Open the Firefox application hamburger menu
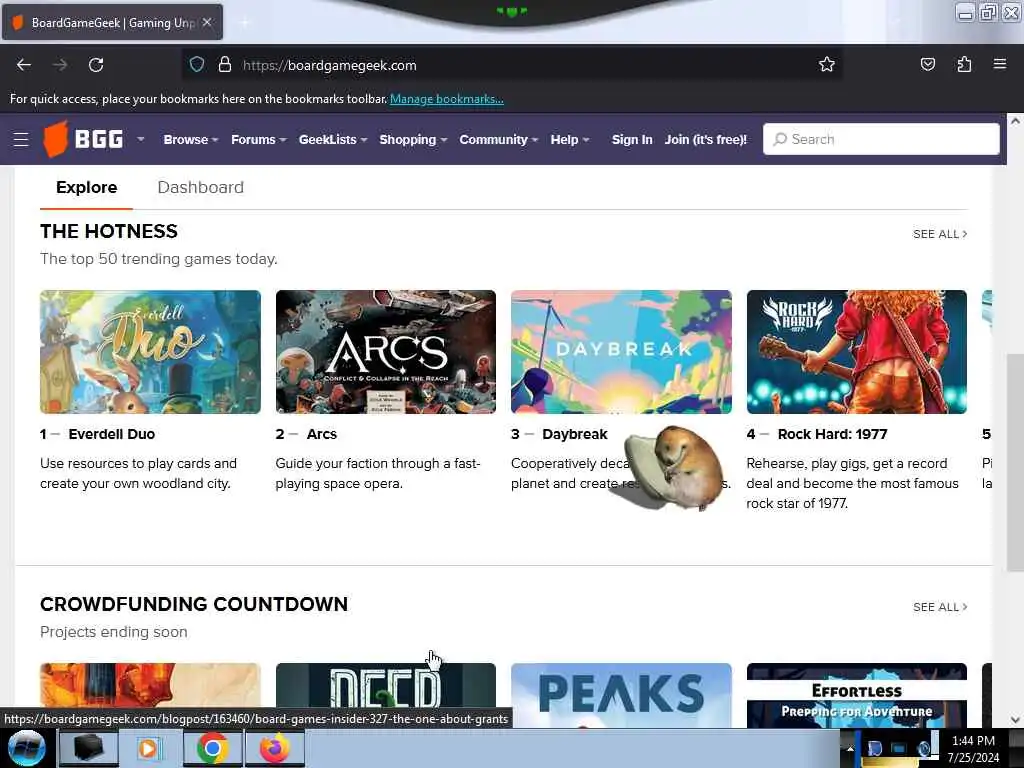This screenshot has width=1024, height=768. point(1000,64)
